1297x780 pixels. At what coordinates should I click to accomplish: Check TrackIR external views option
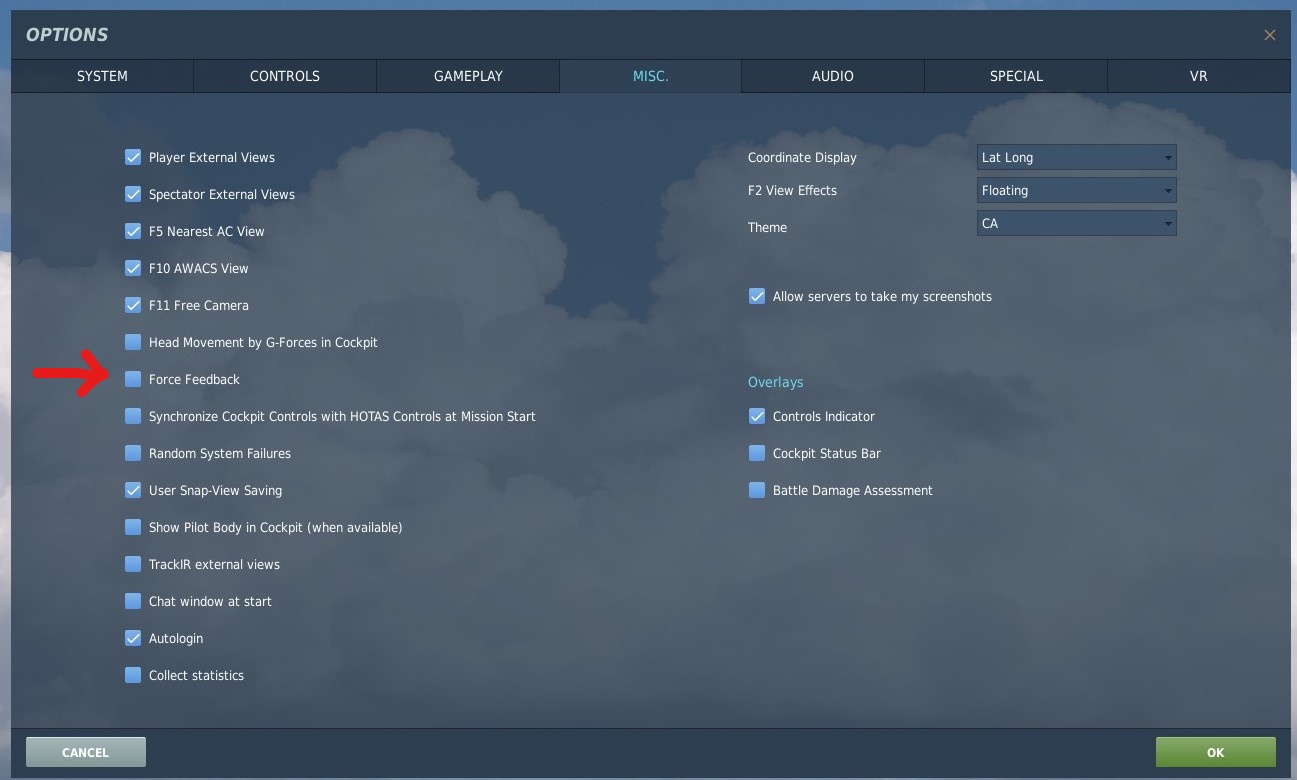click(x=133, y=564)
